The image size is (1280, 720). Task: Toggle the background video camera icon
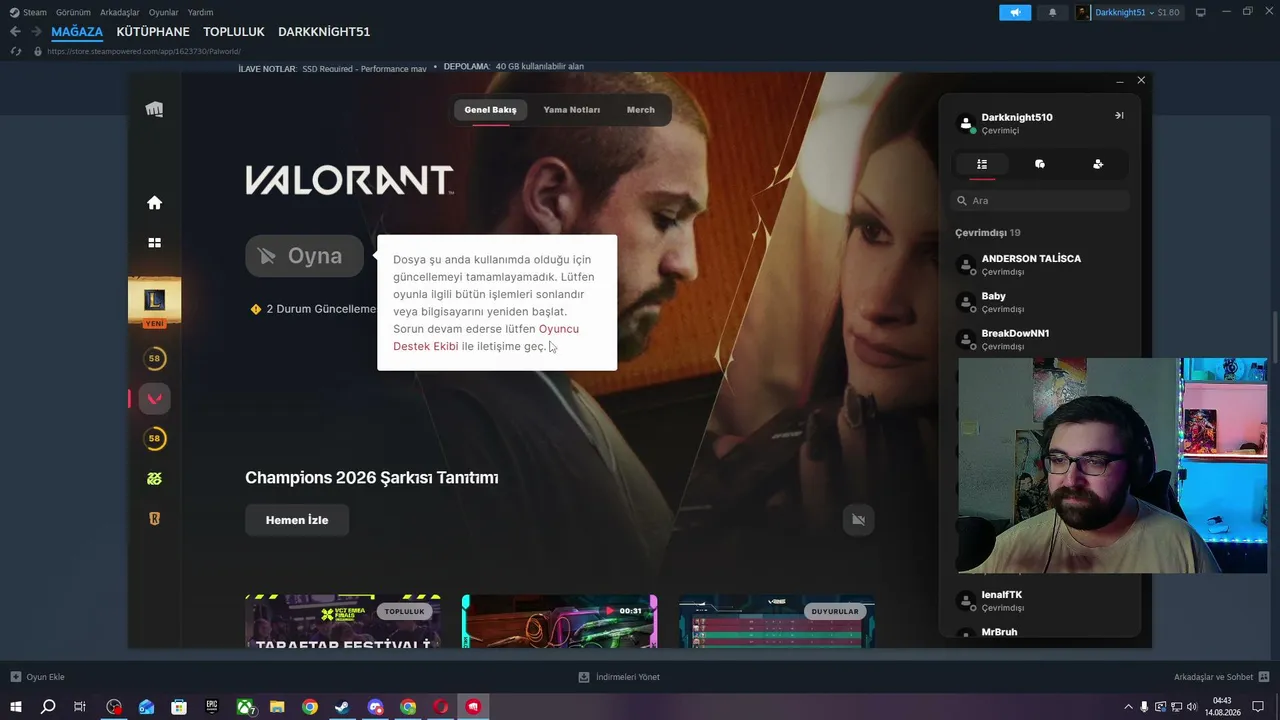pyautogui.click(x=858, y=520)
